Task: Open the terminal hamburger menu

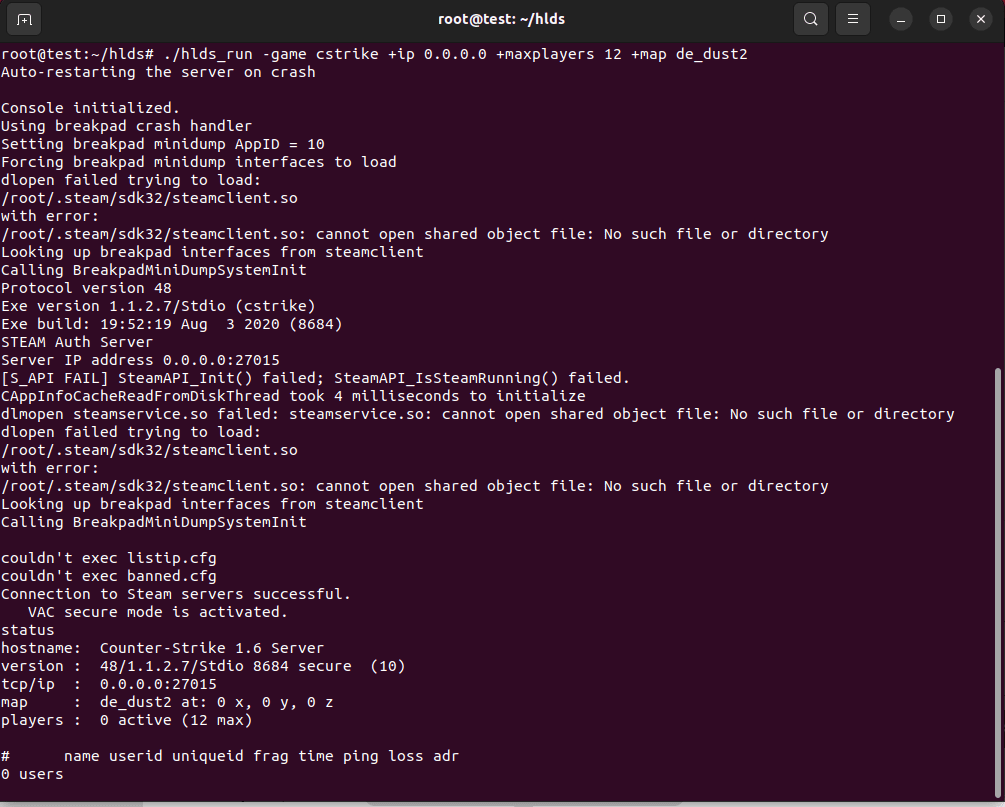Action: (x=852, y=19)
